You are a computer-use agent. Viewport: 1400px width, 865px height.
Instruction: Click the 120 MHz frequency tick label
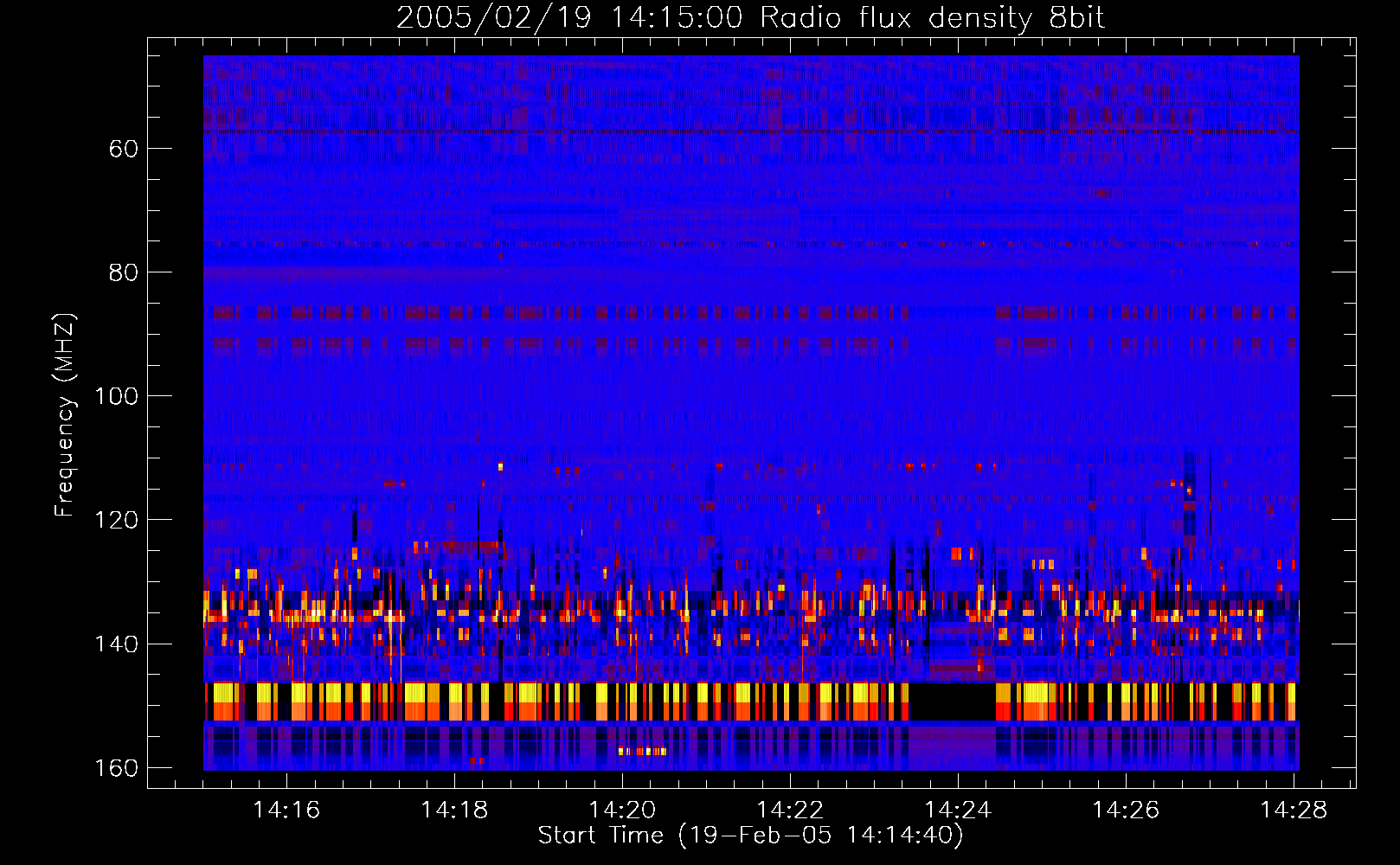pyautogui.click(x=116, y=520)
